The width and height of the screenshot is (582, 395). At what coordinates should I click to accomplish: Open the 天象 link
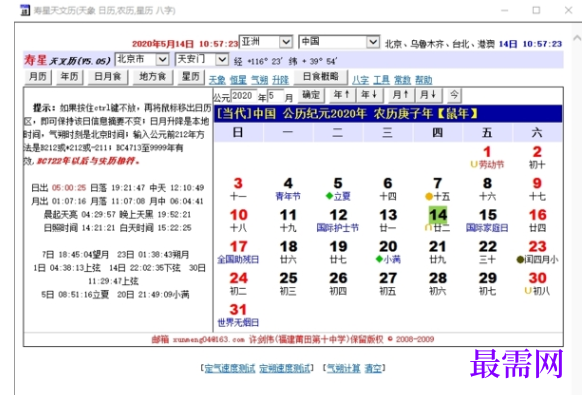(x=217, y=80)
